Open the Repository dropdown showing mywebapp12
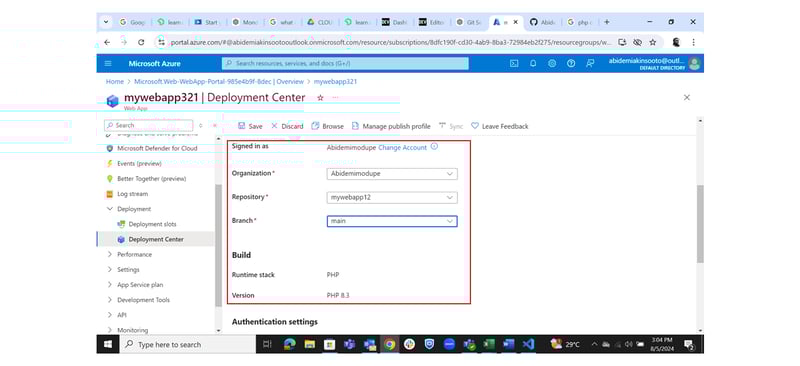The width and height of the screenshot is (800, 366). 392,198
